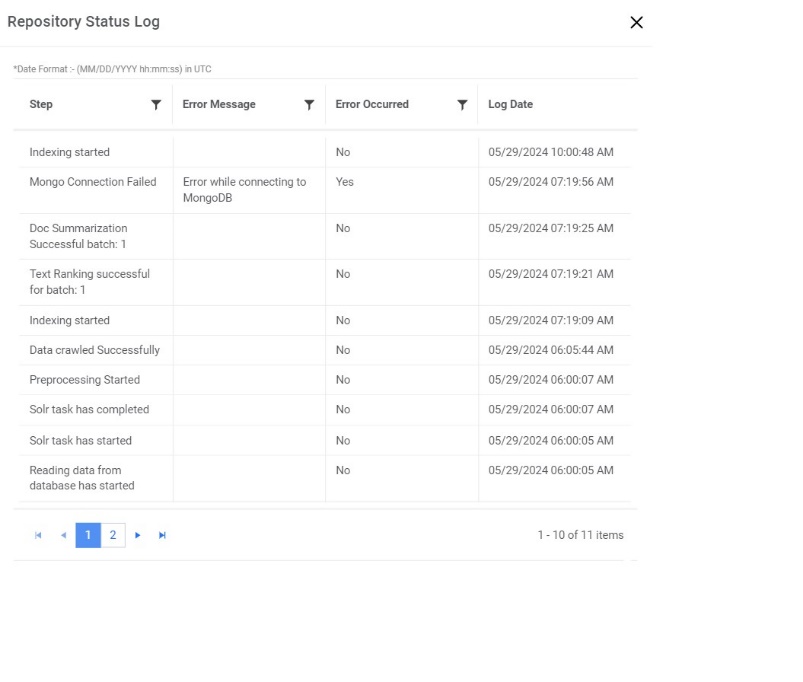
Task: Go to previous page of log
Action: coord(63,535)
